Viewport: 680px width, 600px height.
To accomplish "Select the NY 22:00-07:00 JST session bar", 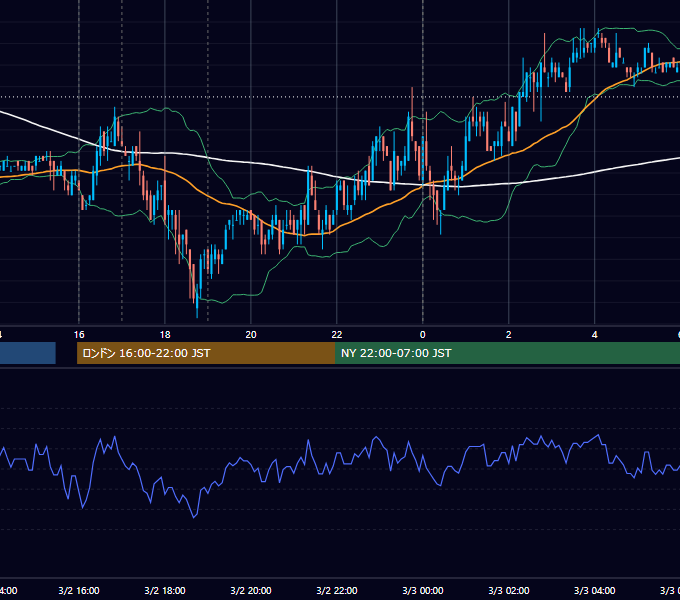I will (x=507, y=353).
